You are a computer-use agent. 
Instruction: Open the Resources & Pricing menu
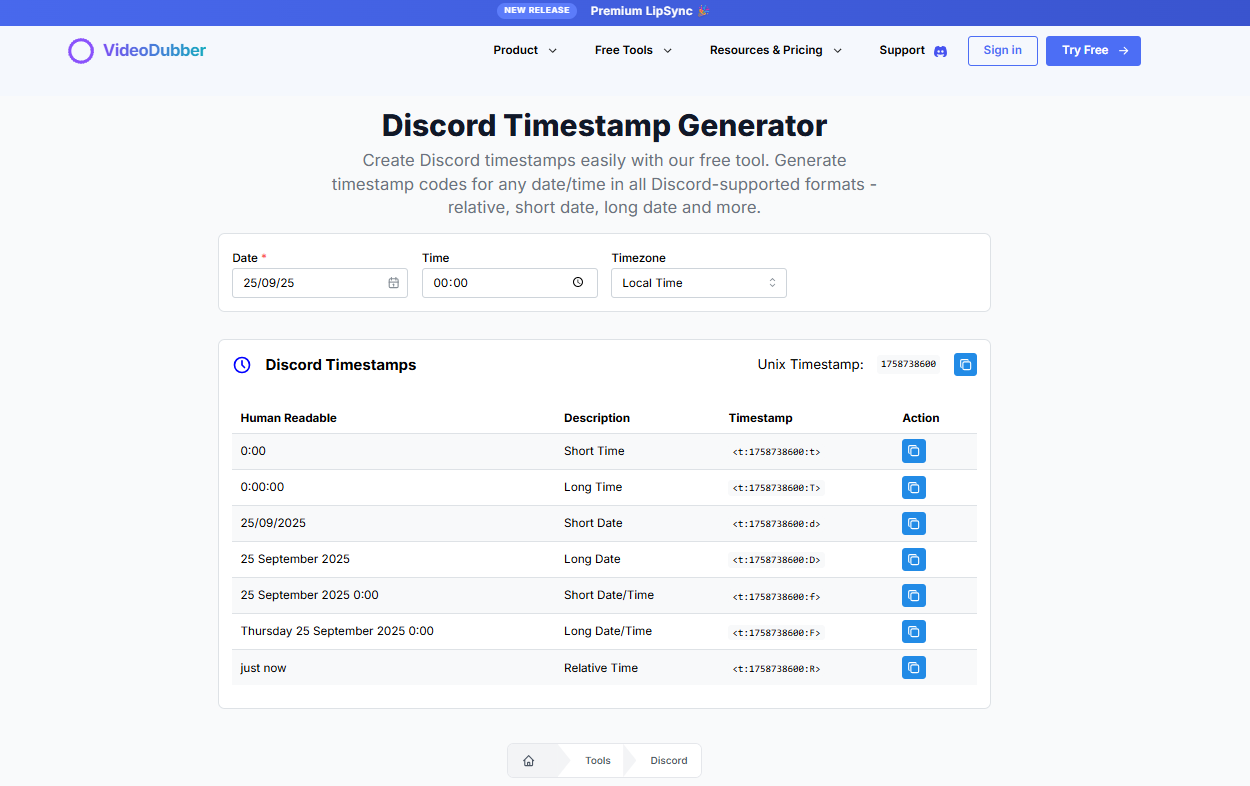pyautogui.click(x=775, y=50)
